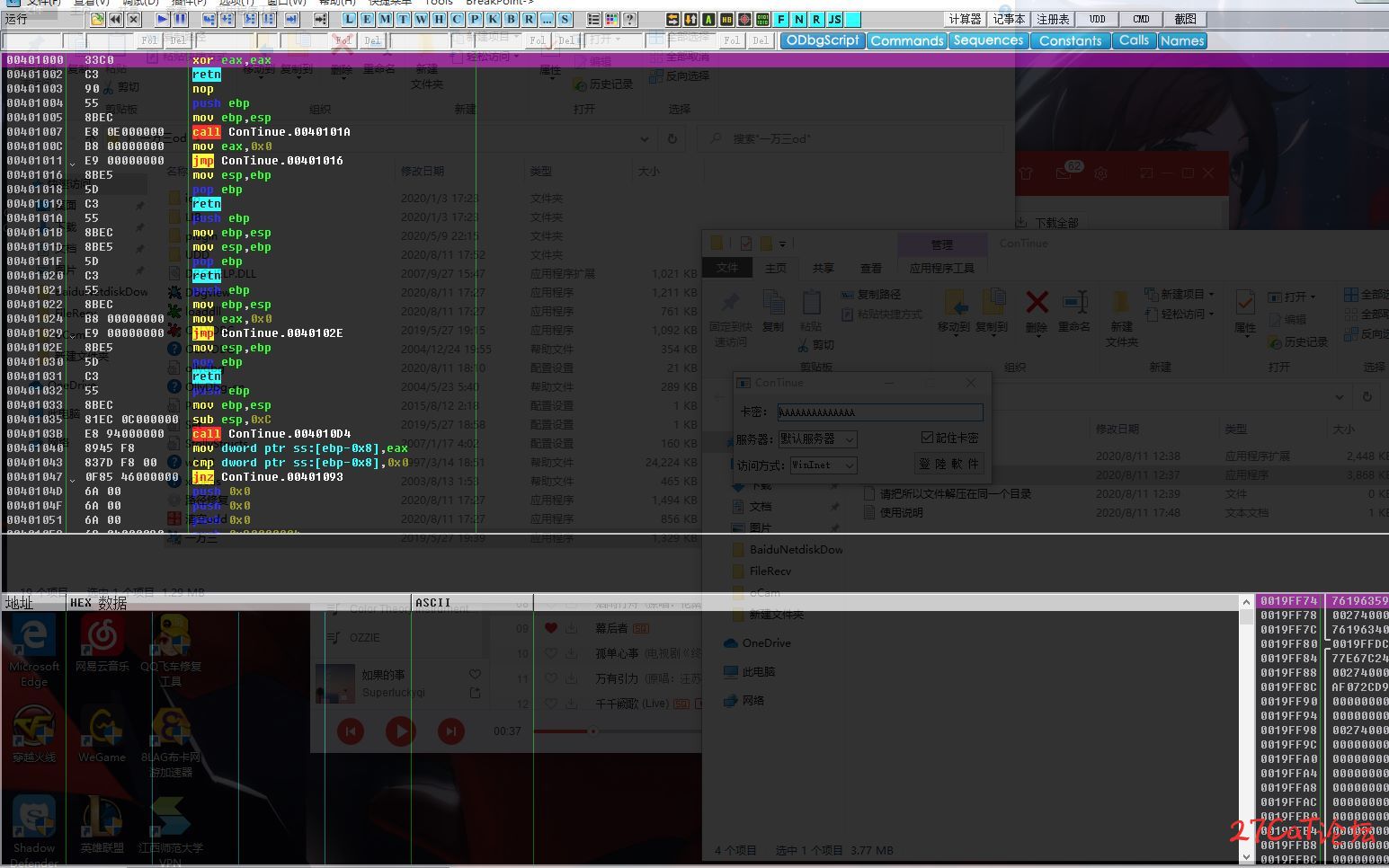This screenshot has height=868, width=1389.
Task: Click the Restart program rewind icon
Action: point(115,19)
